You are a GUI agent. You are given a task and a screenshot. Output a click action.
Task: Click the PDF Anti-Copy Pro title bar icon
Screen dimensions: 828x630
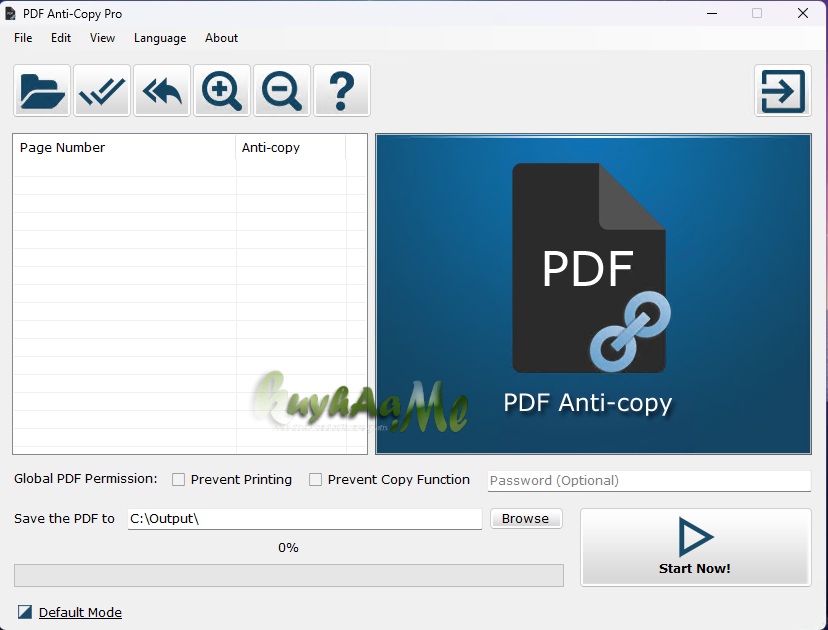click(10, 14)
